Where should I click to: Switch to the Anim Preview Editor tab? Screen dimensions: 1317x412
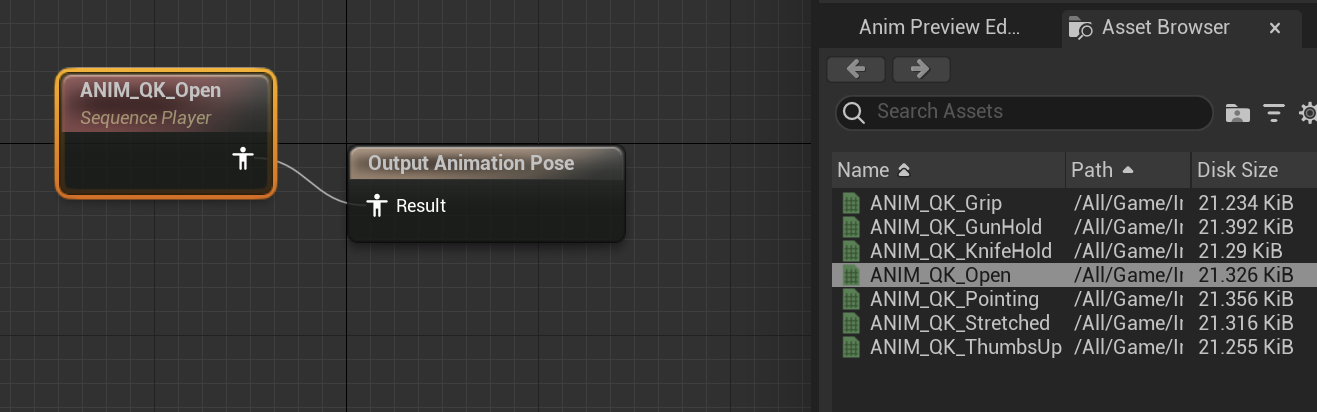coord(938,28)
